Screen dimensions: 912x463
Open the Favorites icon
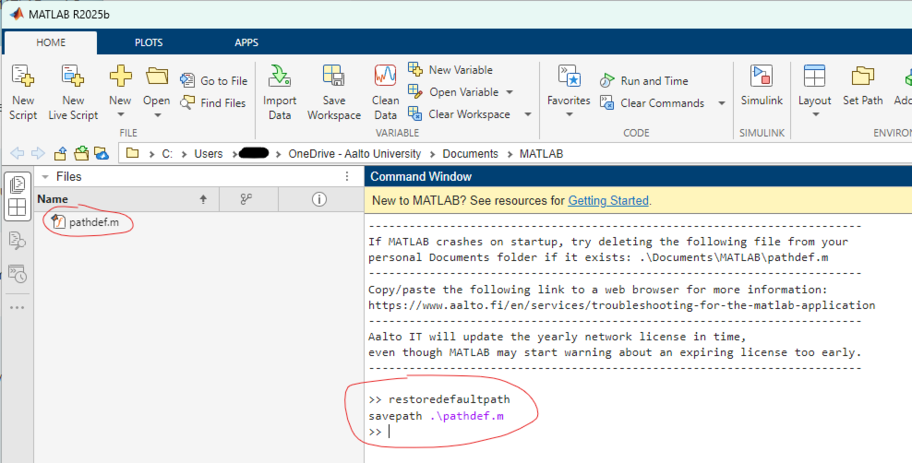point(569,76)
